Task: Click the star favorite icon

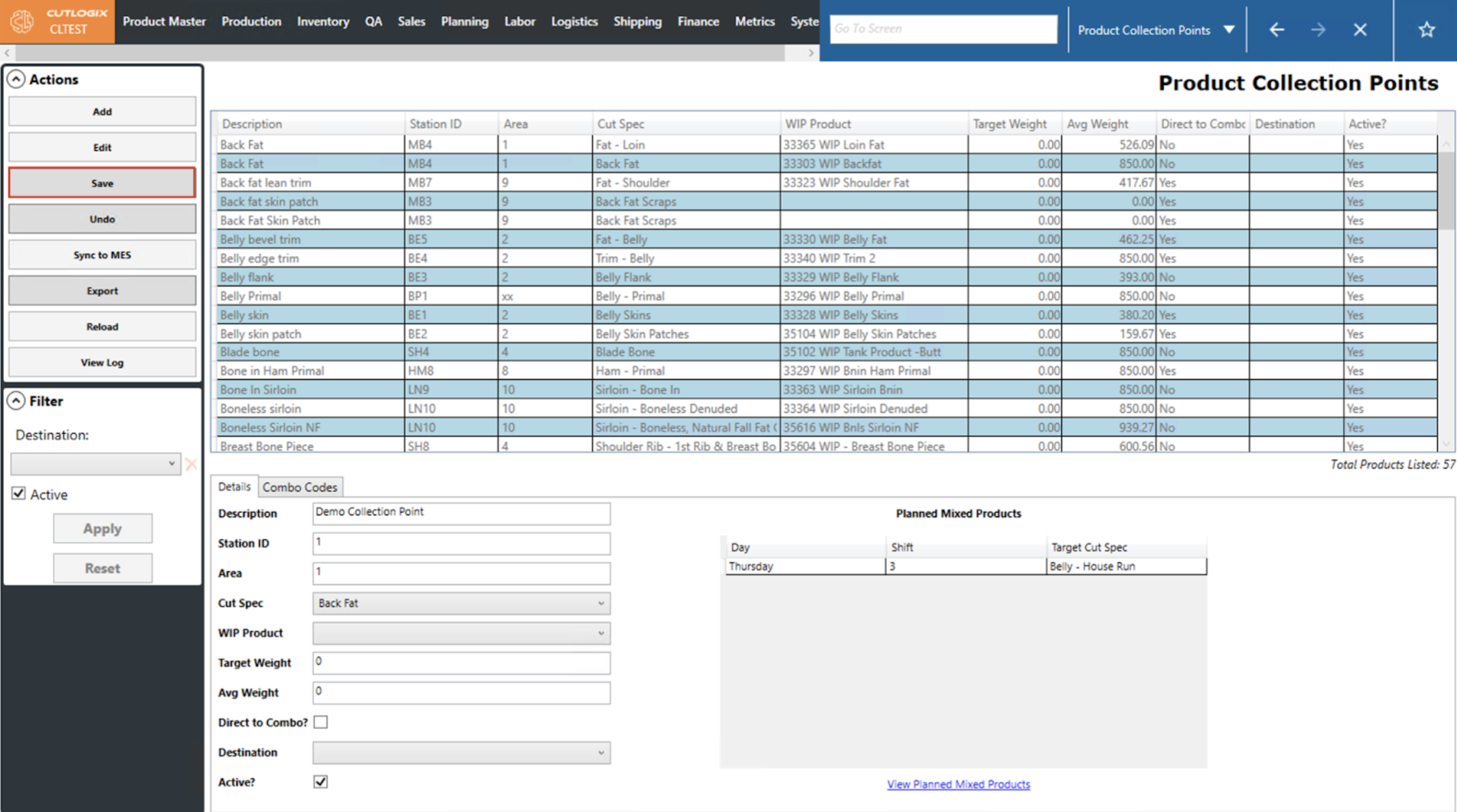Action: click(1426, 29)
